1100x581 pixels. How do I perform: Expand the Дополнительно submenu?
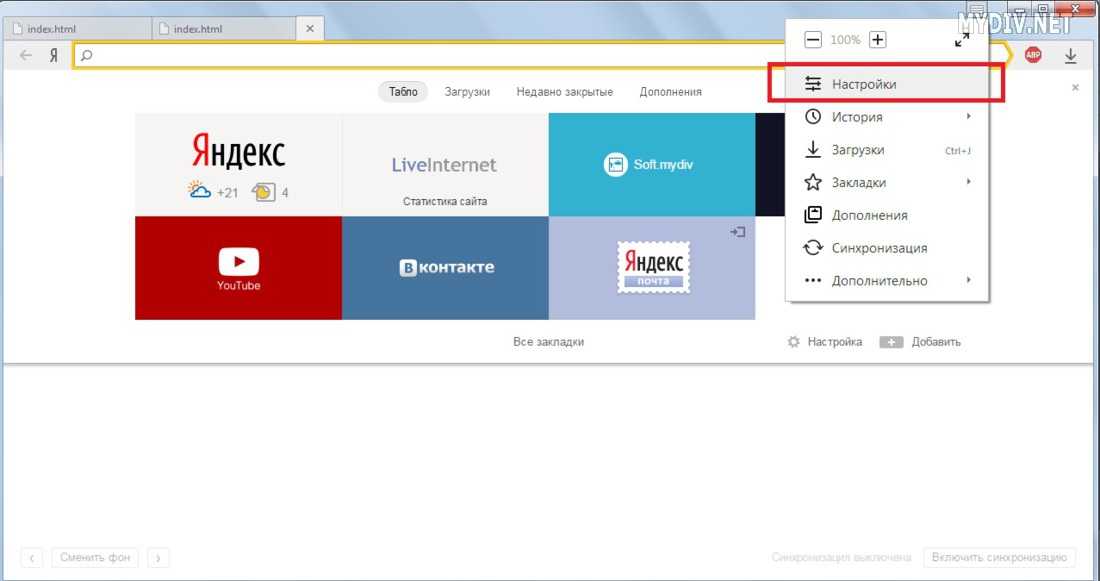point(887,281)
